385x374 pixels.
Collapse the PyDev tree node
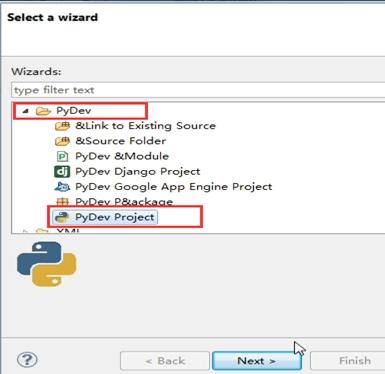pyautogui.click(x=25, y=111)
